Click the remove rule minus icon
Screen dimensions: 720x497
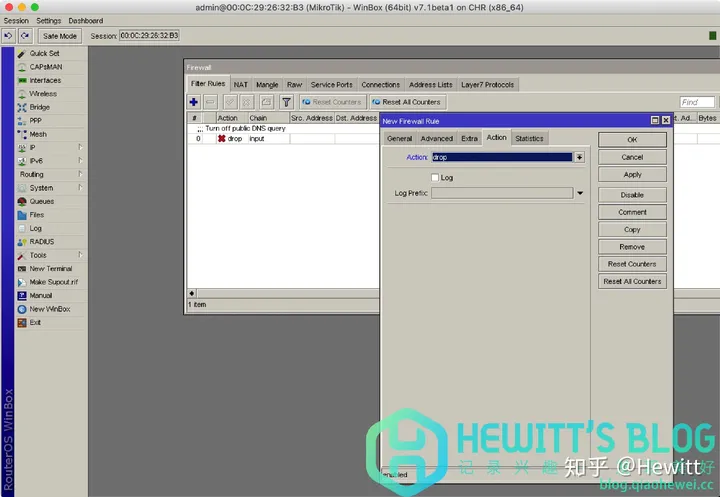point(210,102)
